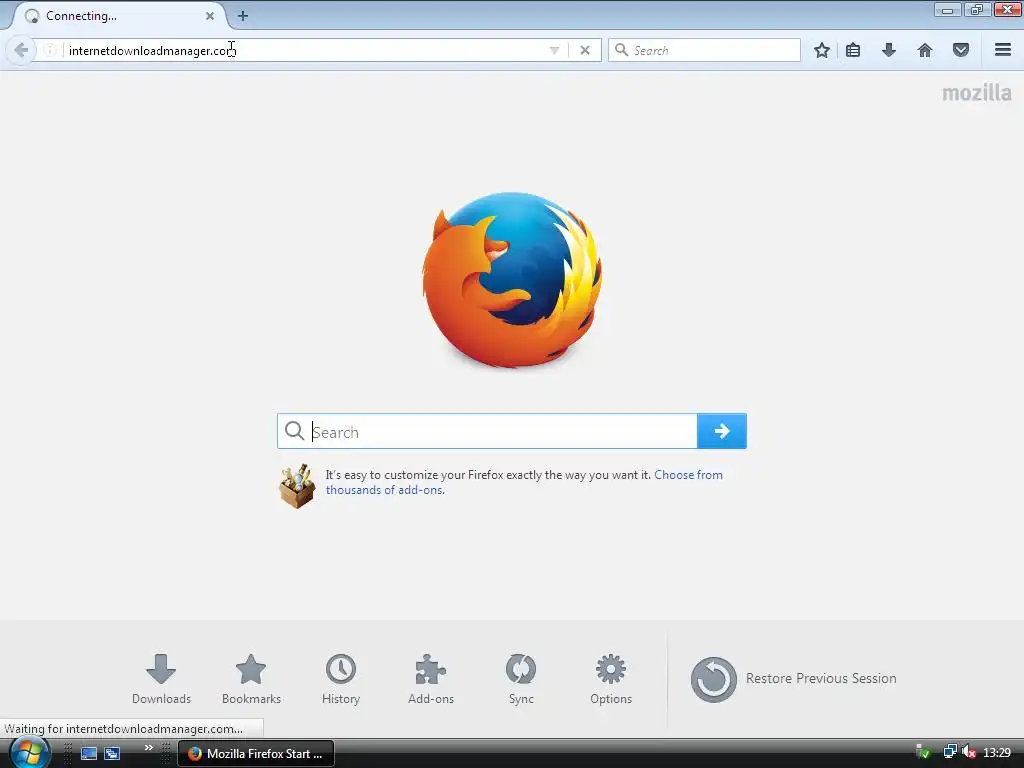This screenshot has height=768, width=1024.
Task: Open Options from the bottom launcher
Action: (x=611, y=679)
